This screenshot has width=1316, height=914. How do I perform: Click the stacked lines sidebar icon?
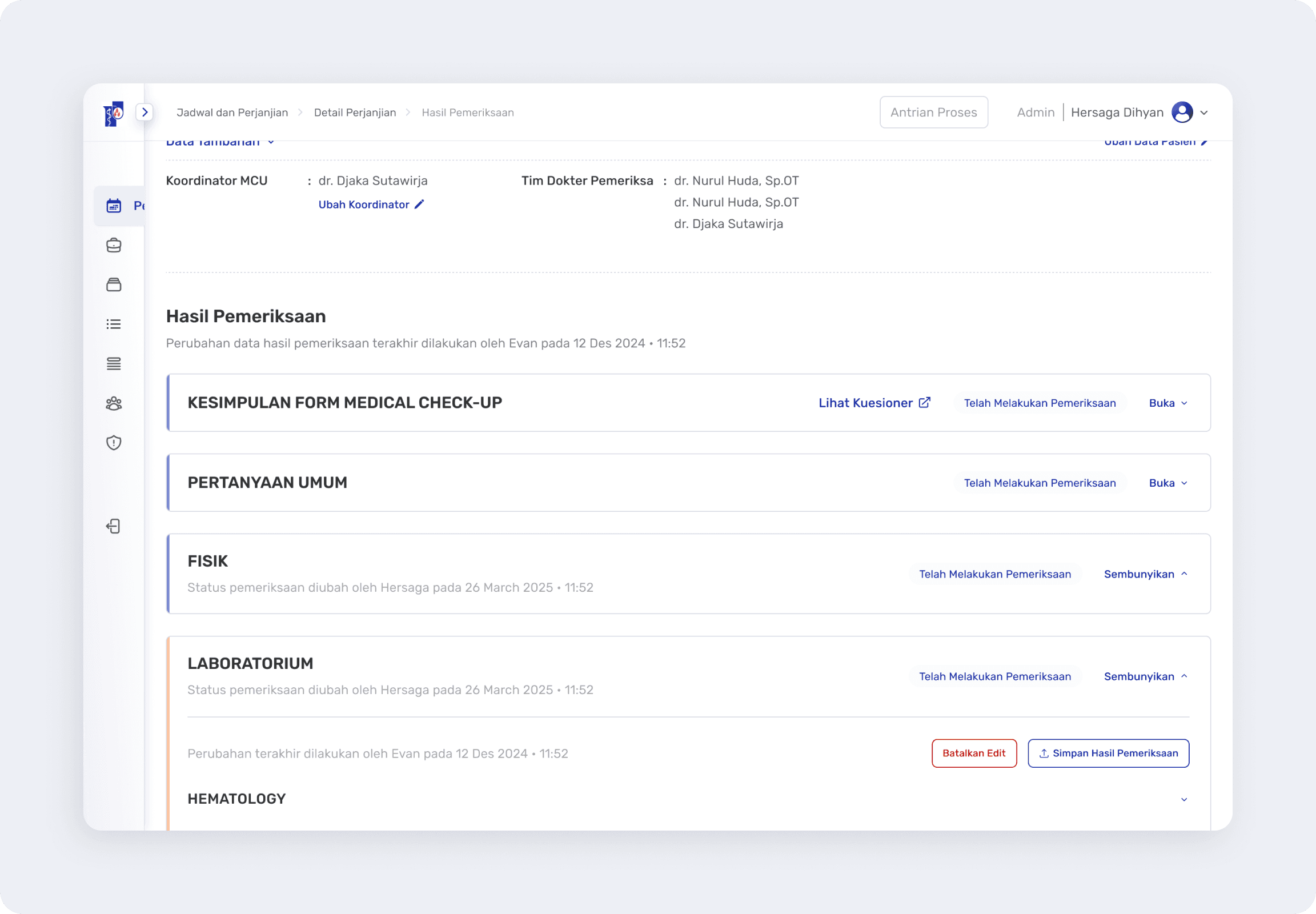tap(114, 364)
